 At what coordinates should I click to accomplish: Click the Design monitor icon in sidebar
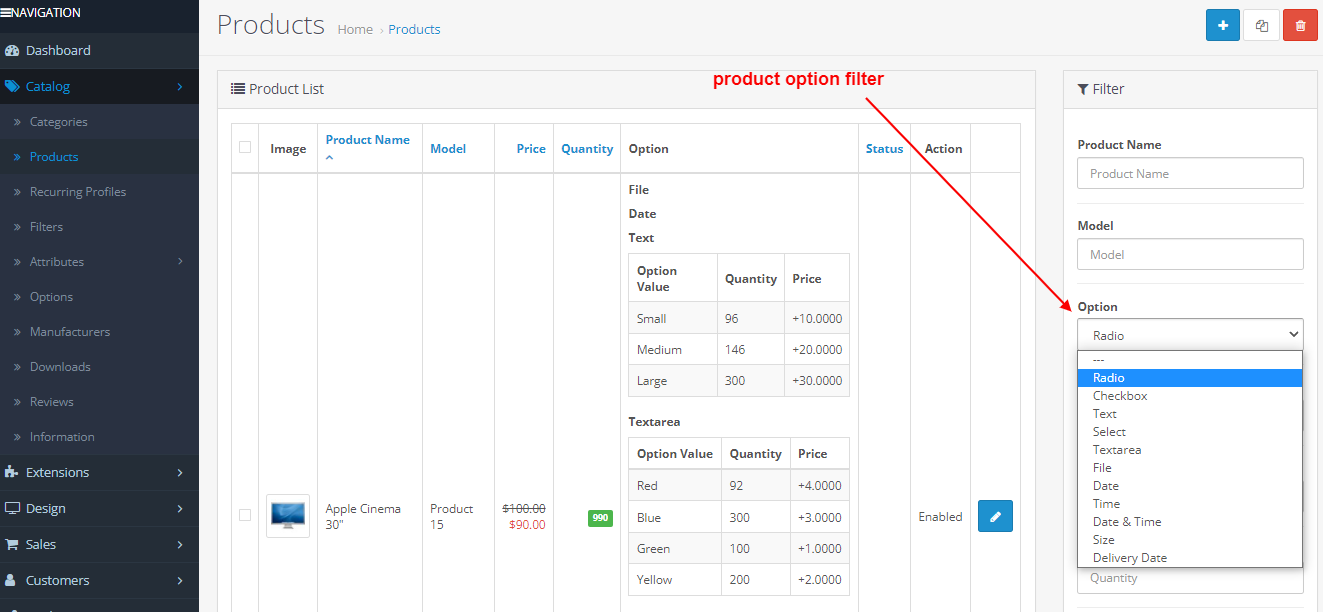point(12,508)
